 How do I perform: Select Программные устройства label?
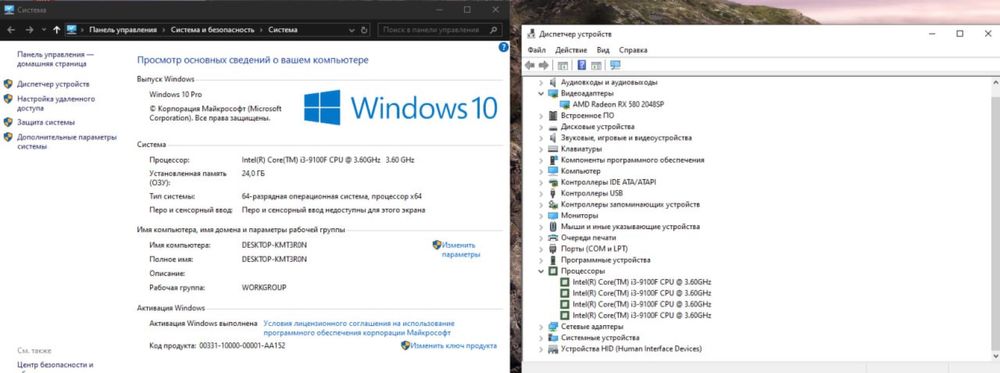point(605,260)
